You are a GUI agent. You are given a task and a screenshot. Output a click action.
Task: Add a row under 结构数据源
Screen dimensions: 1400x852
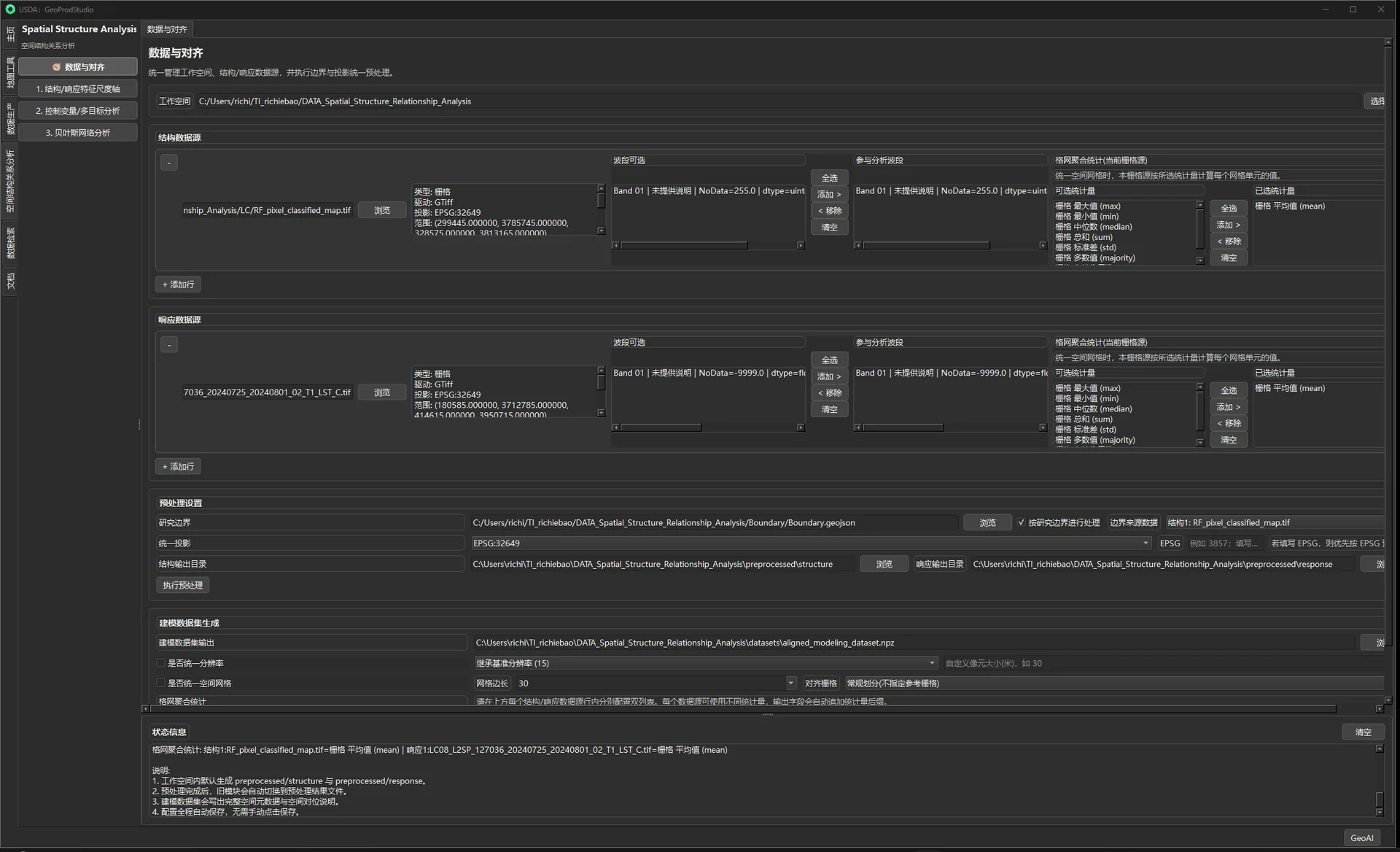178,284
